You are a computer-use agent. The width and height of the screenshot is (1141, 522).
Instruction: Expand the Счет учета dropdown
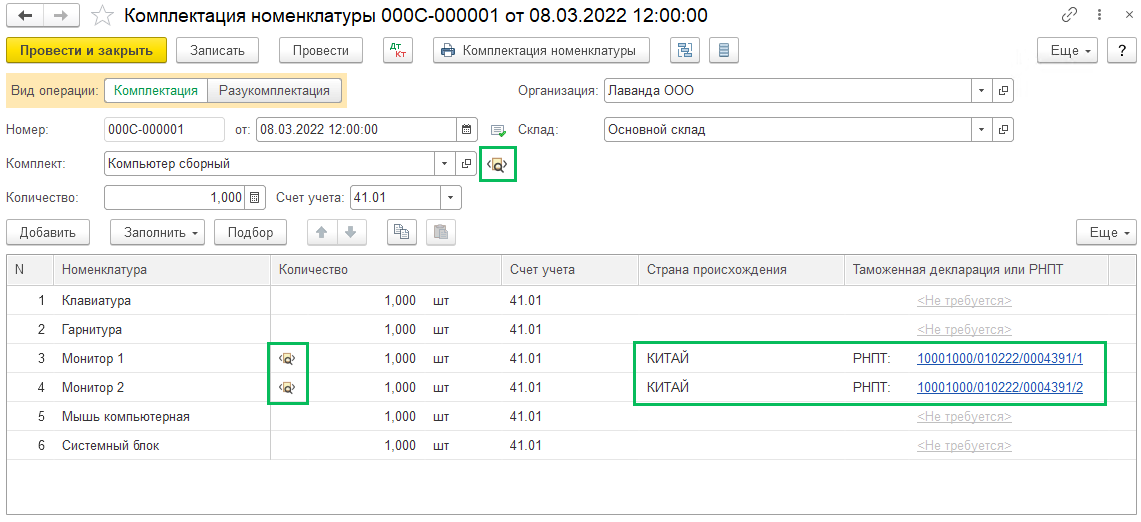click(x=450, y=197)
